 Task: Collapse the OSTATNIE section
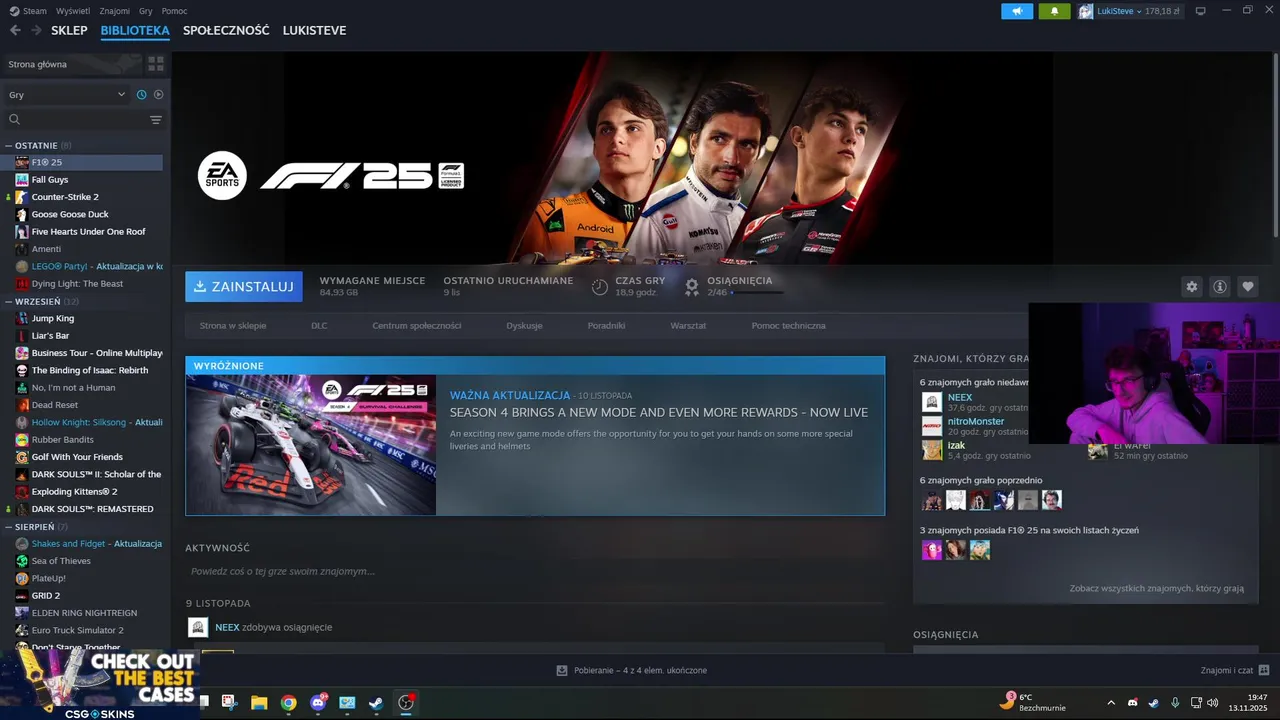(9, 146)
